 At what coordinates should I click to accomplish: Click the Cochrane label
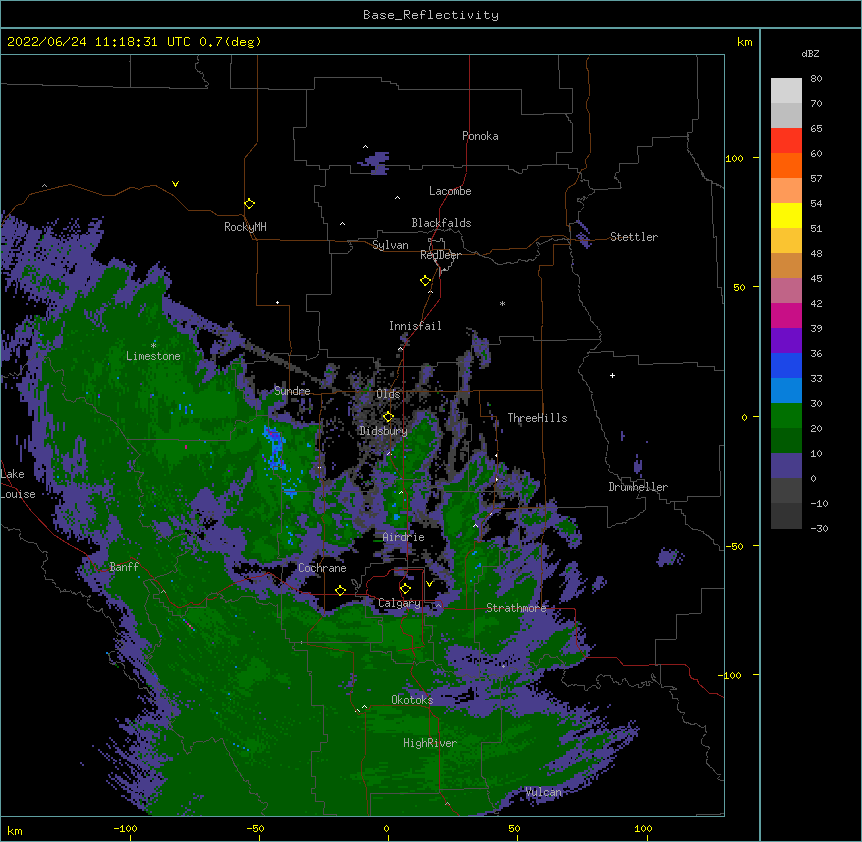tap(322, 568)
